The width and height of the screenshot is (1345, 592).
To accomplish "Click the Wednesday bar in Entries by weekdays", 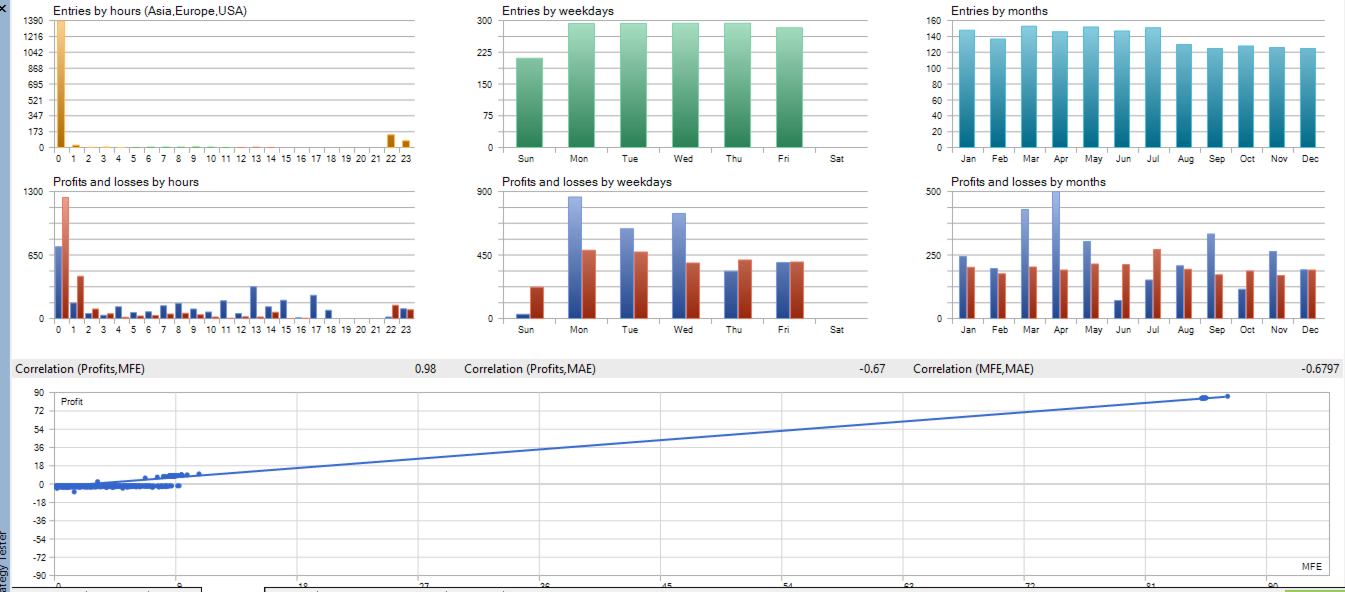I will tap(685, 85).
